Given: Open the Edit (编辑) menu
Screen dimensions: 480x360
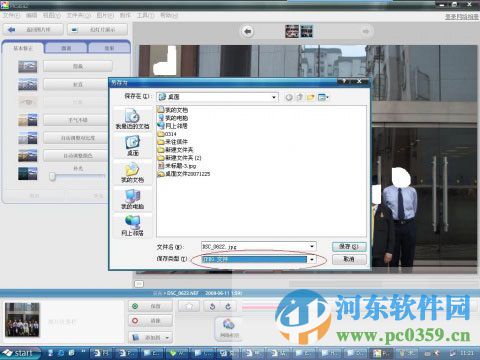Looking at the screenshot, I should [31, 15].
